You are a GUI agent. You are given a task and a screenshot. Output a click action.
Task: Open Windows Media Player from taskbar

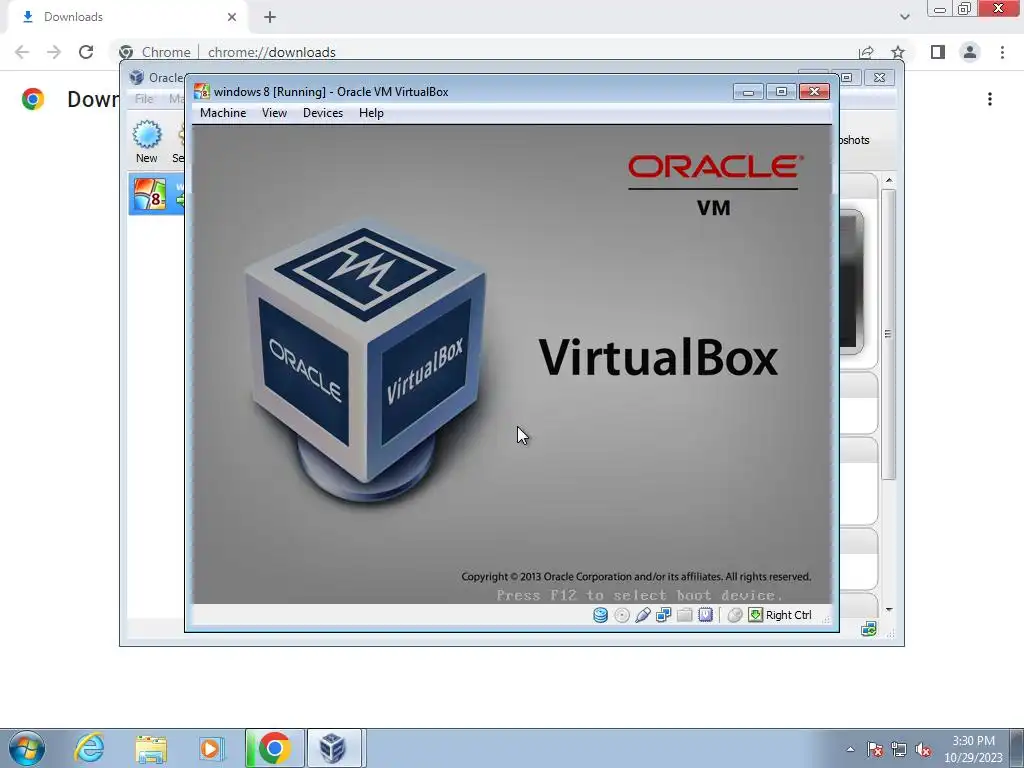point(210,748)
